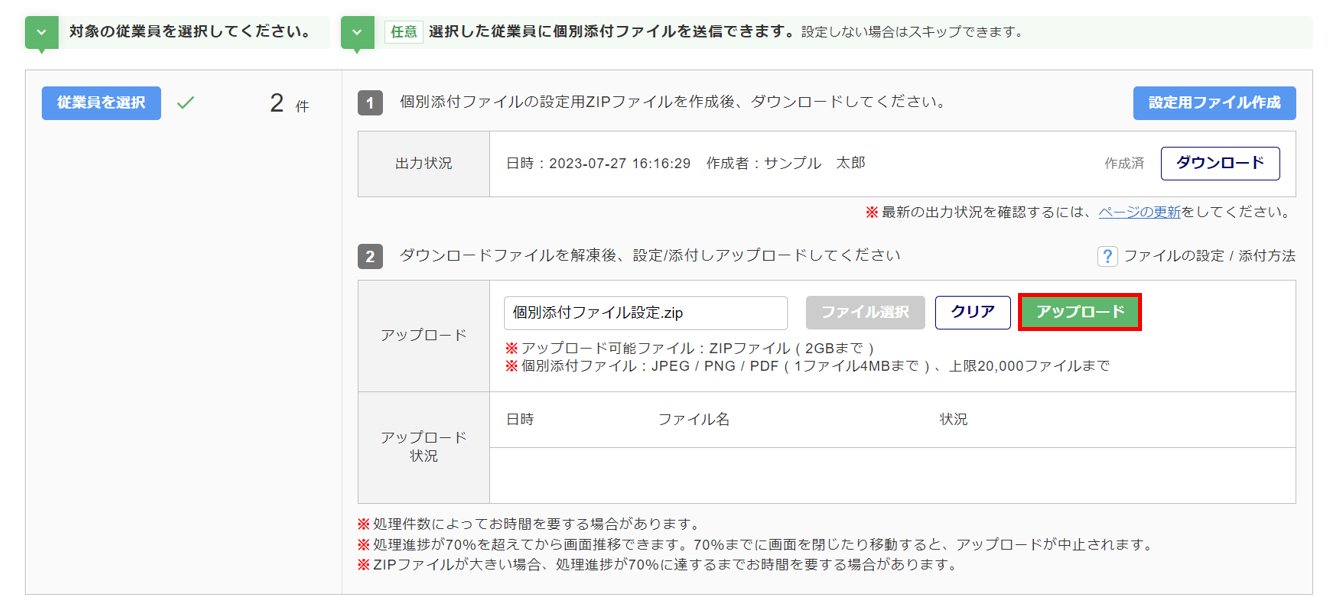Click the green checkmark beside 従業員を選択
Image resolution: width=1333 pixels, height=604 pixels.
pos(185,102)
